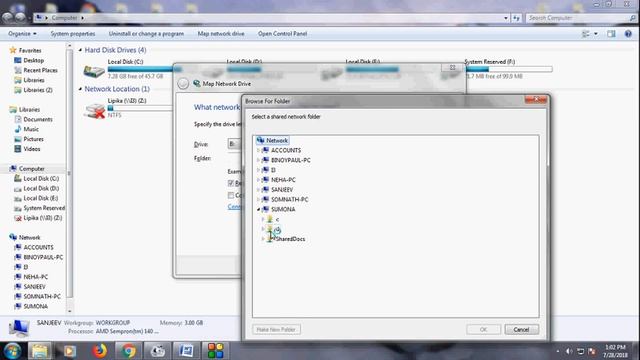The width and height of the screenshot is (640, 360).
Task: Open Recent Places in Favorites sidebar
Action: (40, 70)
